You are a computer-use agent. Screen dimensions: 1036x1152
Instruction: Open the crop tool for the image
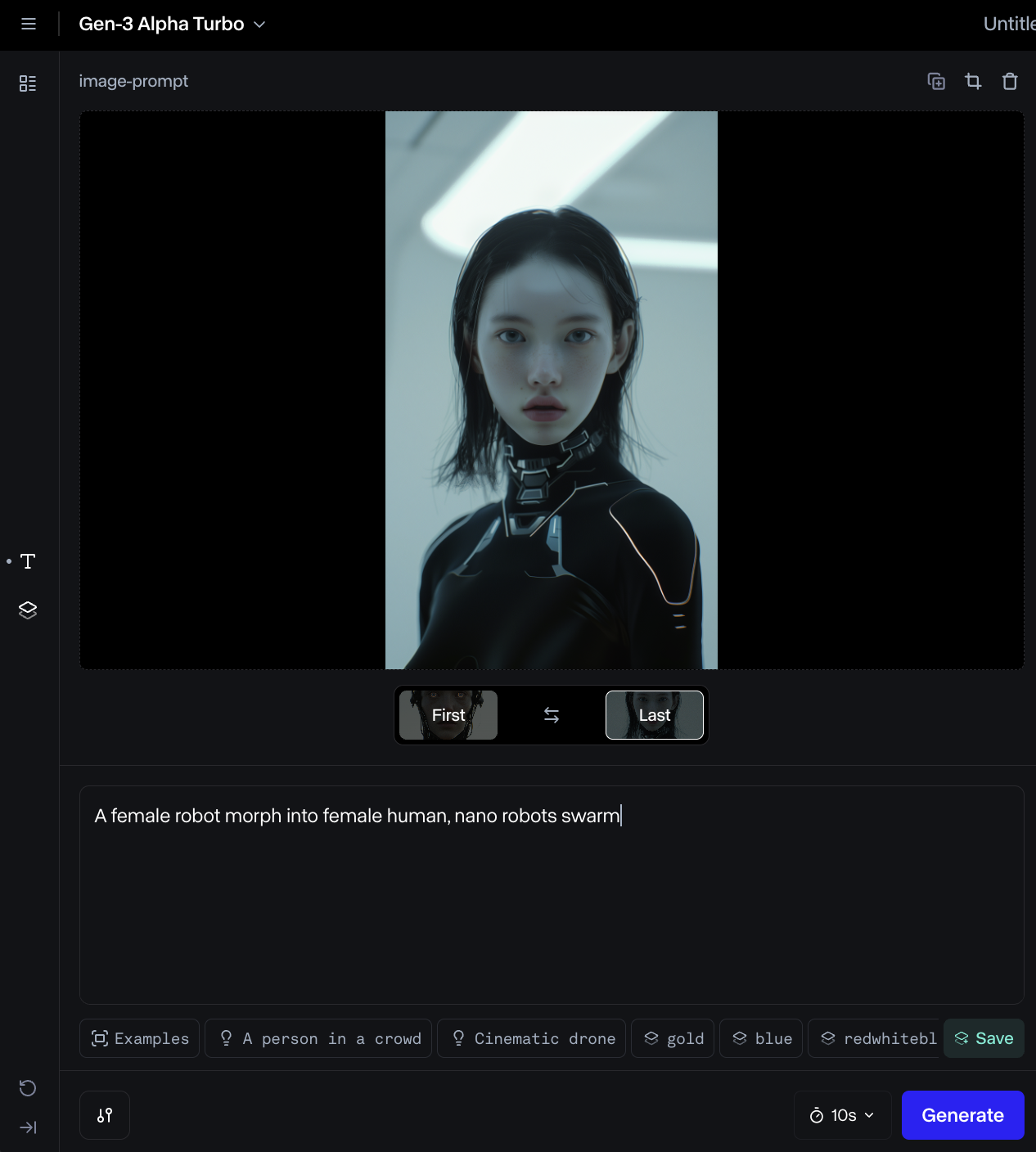[973, 81]
